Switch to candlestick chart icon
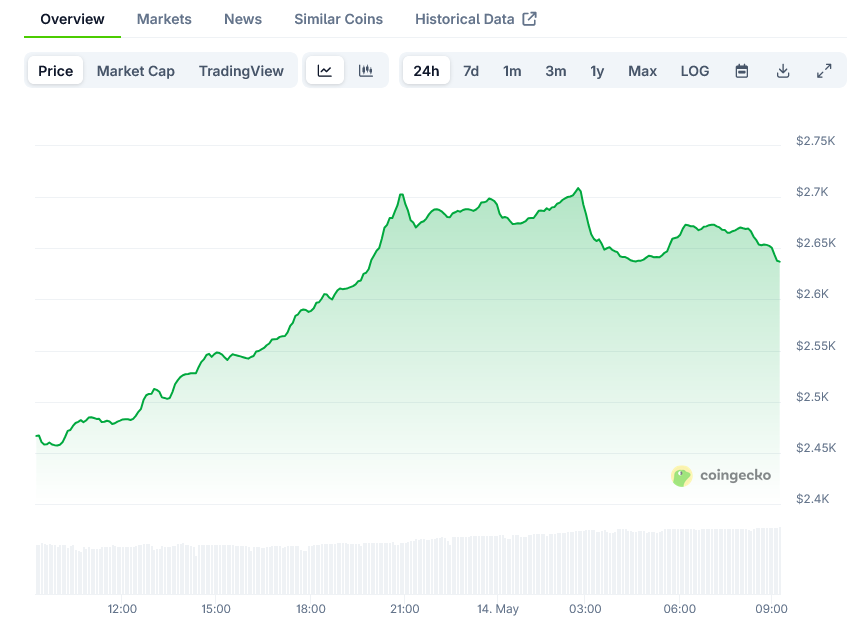 366,71
